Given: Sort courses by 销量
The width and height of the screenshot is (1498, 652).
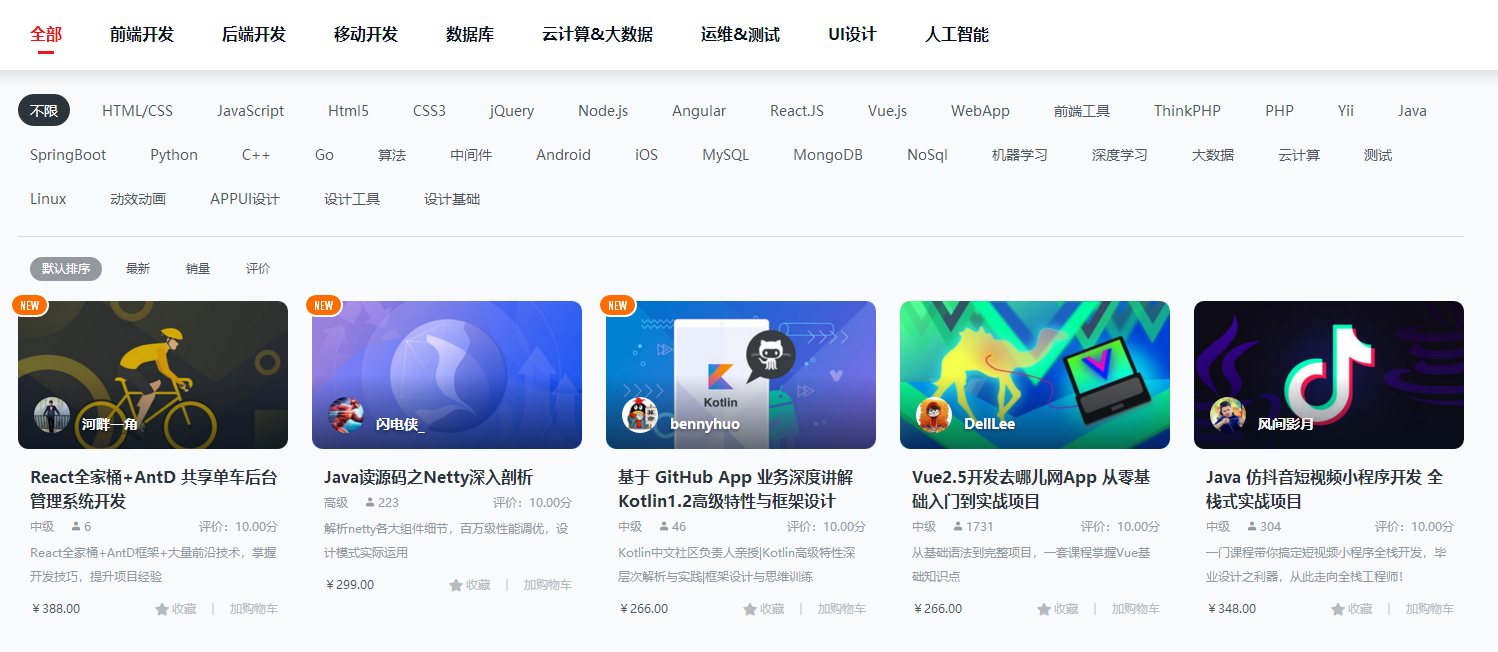Looking at the screenshot, I should [198, 269].
